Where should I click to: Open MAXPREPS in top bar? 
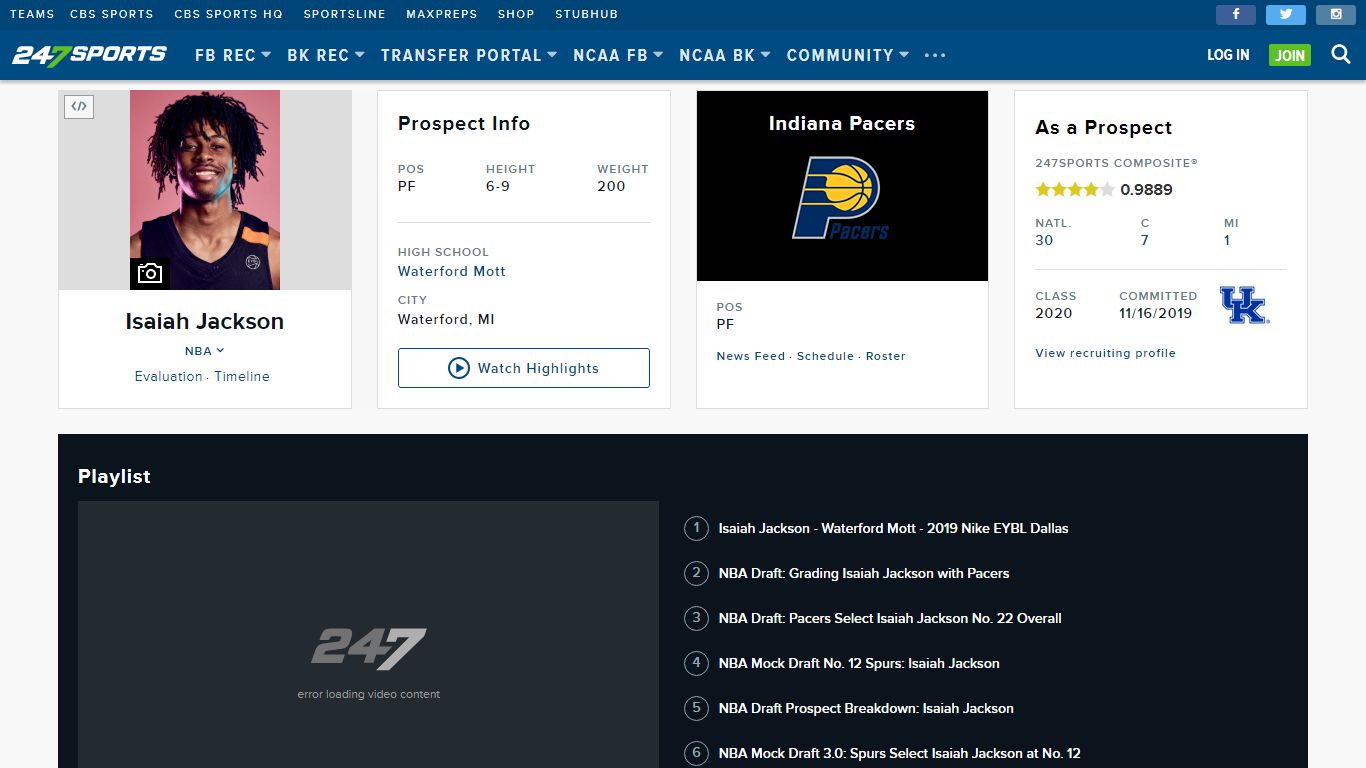(442, 14)
